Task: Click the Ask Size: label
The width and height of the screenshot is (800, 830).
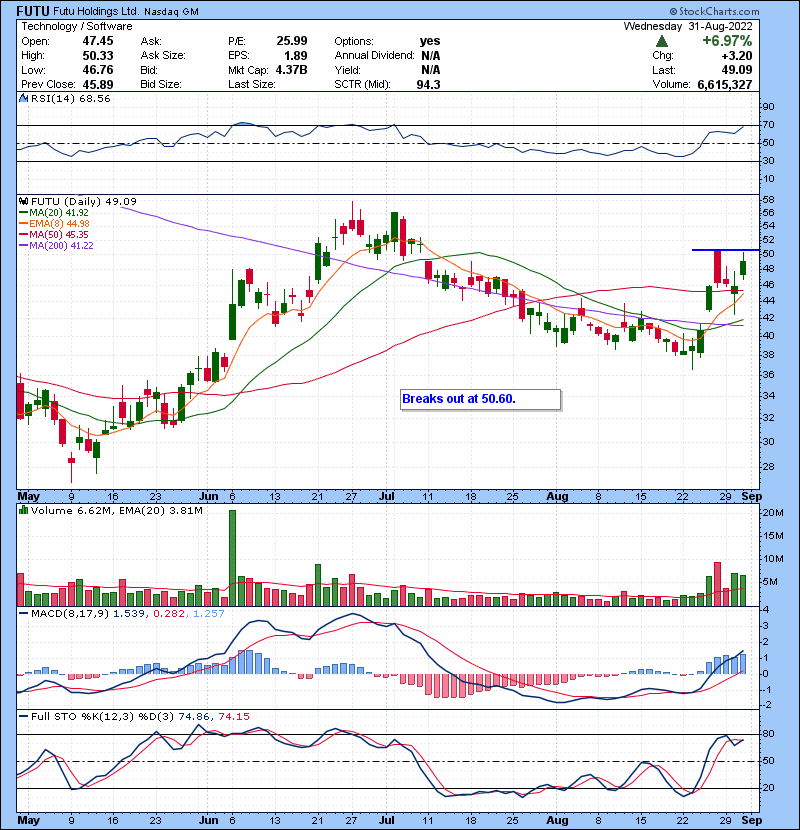Action: tap(163, 55)
